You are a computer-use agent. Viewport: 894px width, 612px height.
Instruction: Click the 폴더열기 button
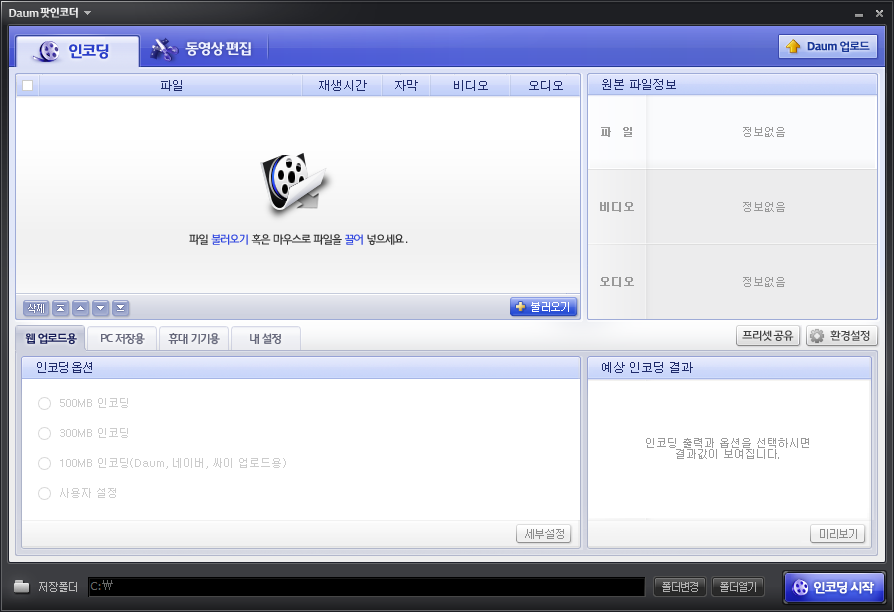coord(738,586)
